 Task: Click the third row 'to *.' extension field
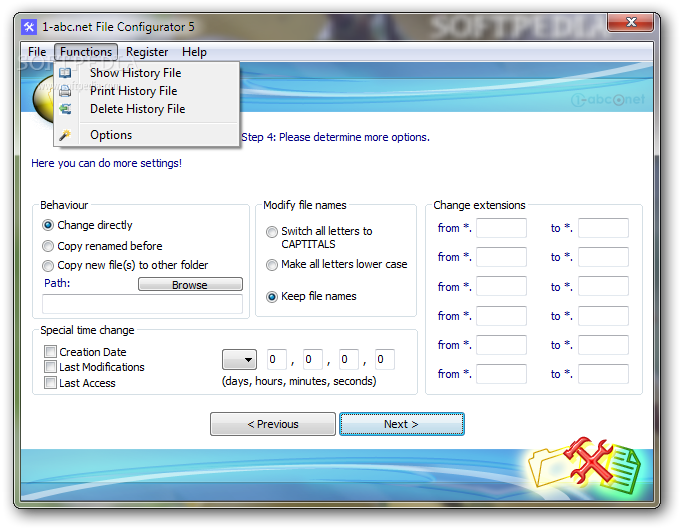coord(603,287)
